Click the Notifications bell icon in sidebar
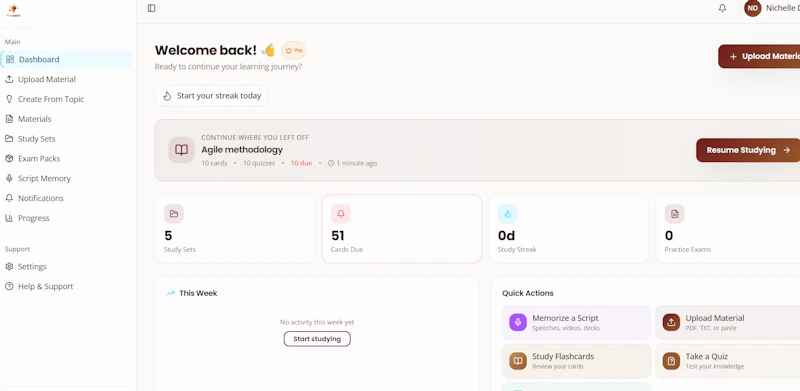The width and height of the screenshot is (800, 391). (9, 198)
